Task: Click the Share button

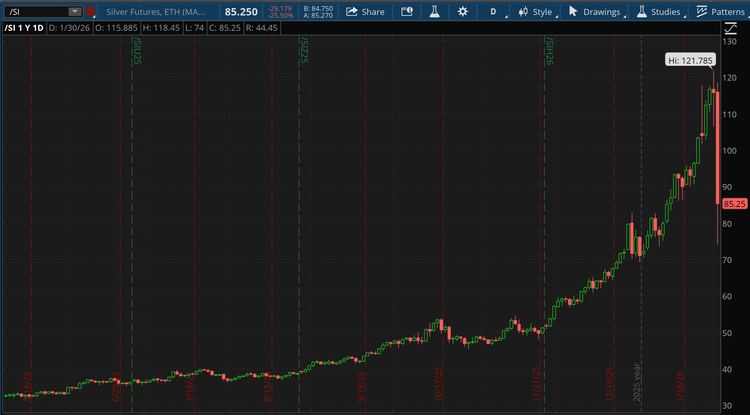Action: tap(365, 12)
